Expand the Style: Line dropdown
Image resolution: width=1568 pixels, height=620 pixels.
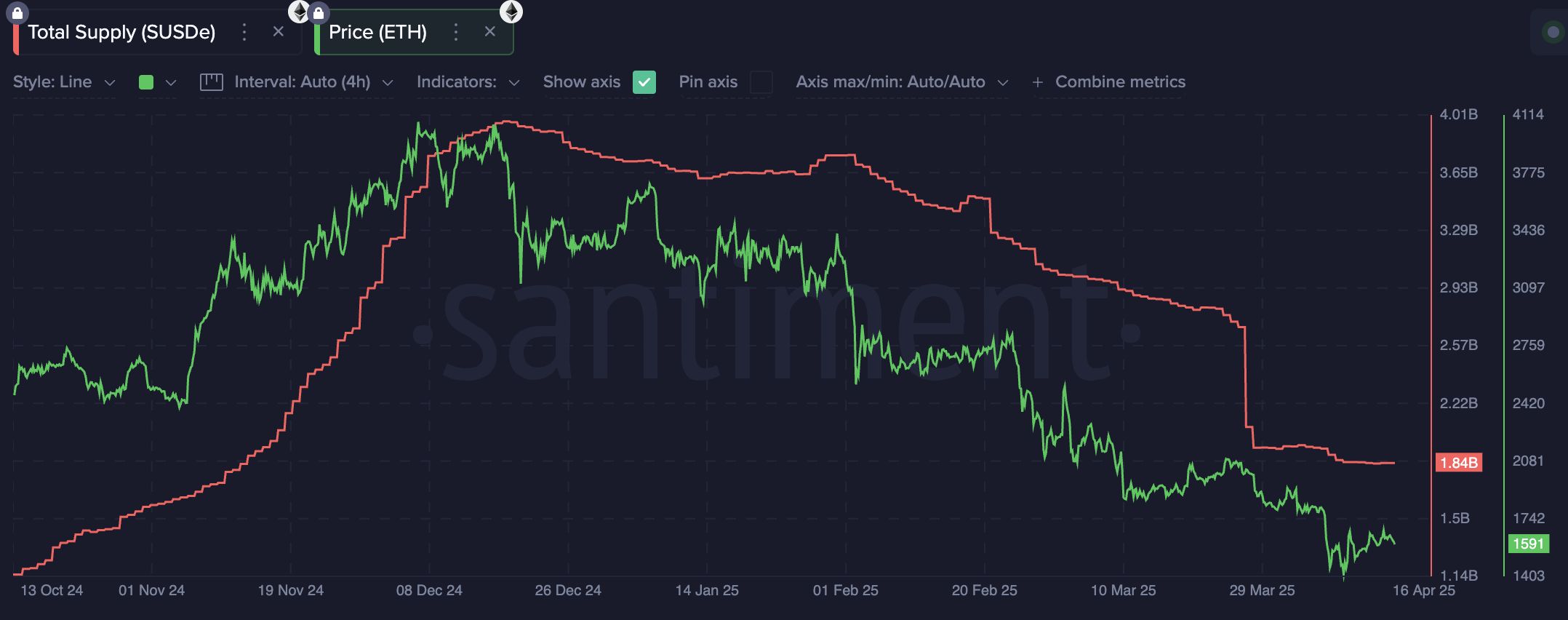point(64,82)
